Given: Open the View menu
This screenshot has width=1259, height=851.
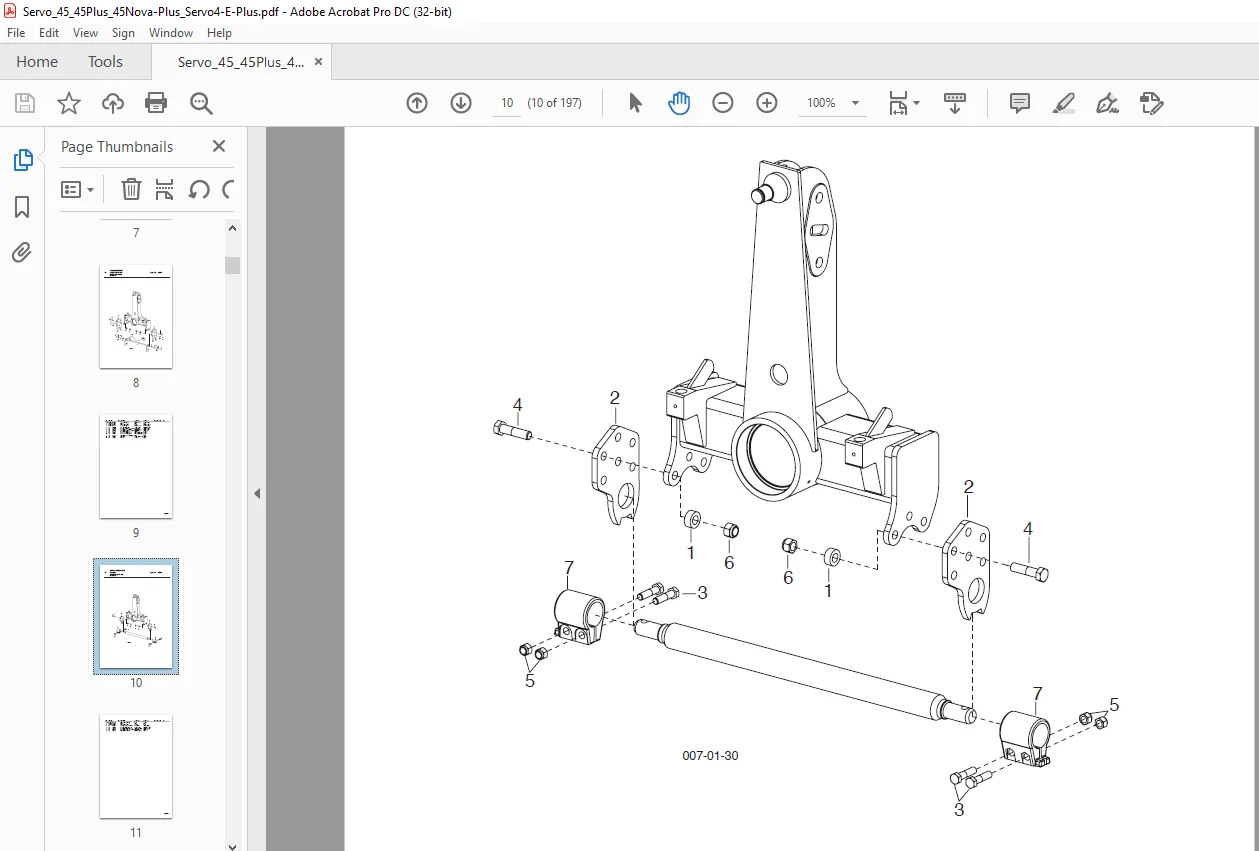Looking at the screenshot, I should (86, 33).
